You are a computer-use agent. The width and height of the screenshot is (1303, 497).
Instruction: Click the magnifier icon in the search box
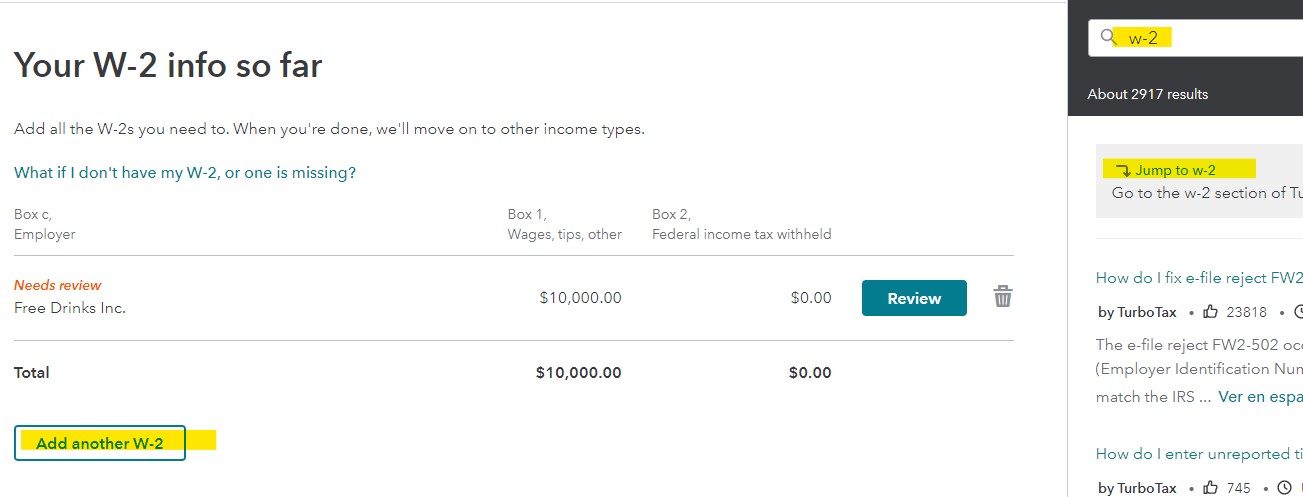(1107, 37)
